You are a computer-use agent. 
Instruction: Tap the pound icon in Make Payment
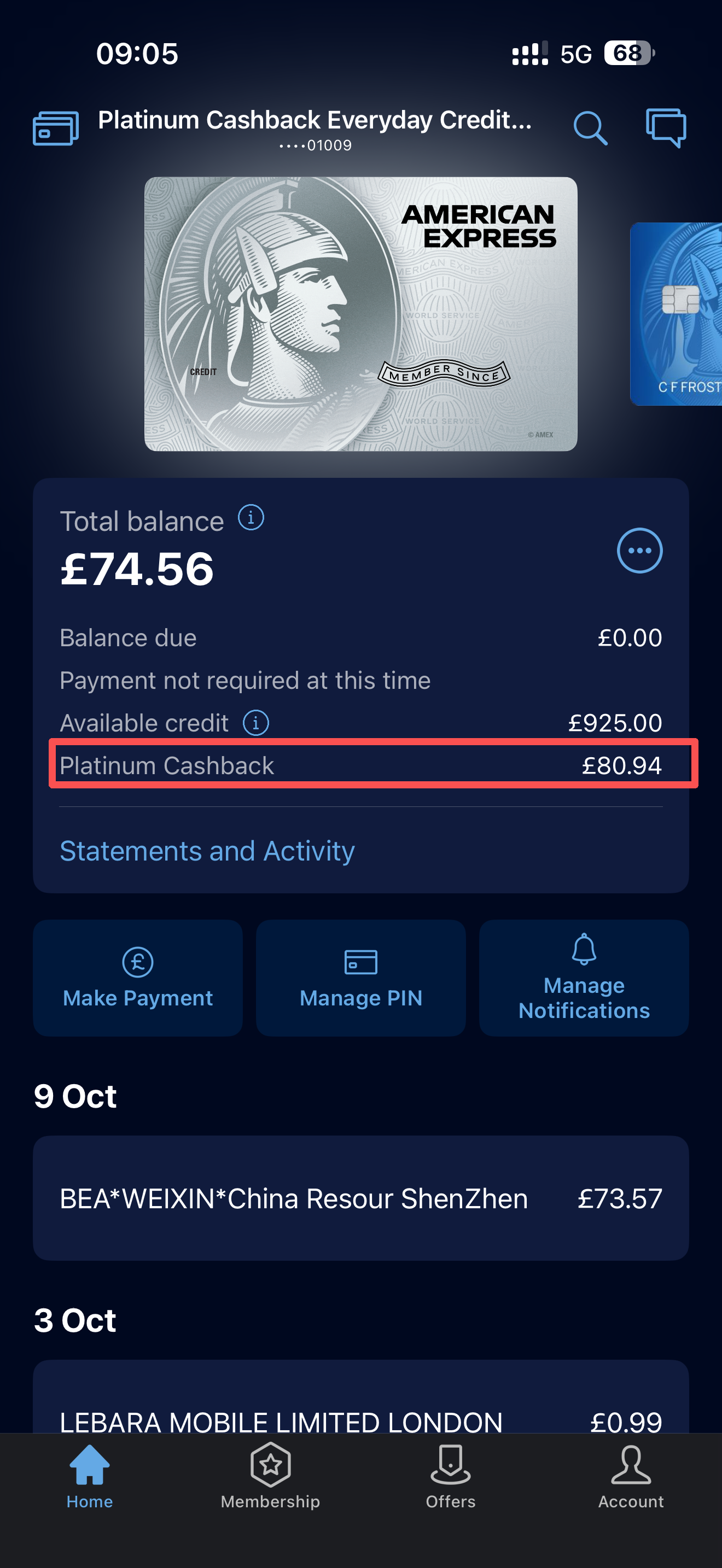(x=138, y=962)
